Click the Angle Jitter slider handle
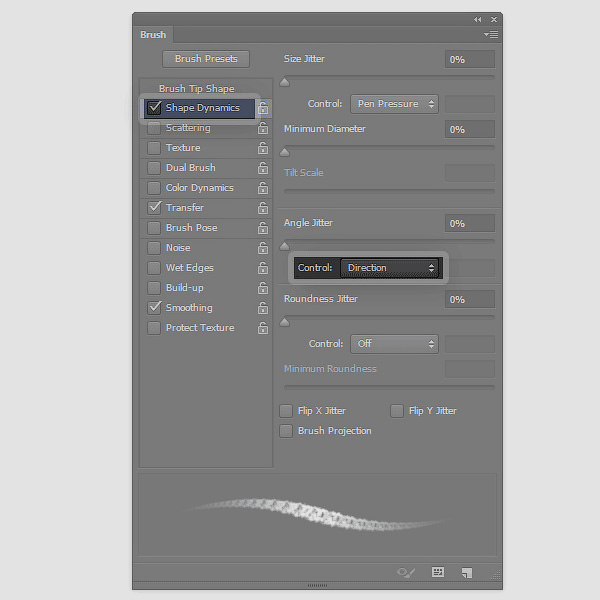 (284, 246)
